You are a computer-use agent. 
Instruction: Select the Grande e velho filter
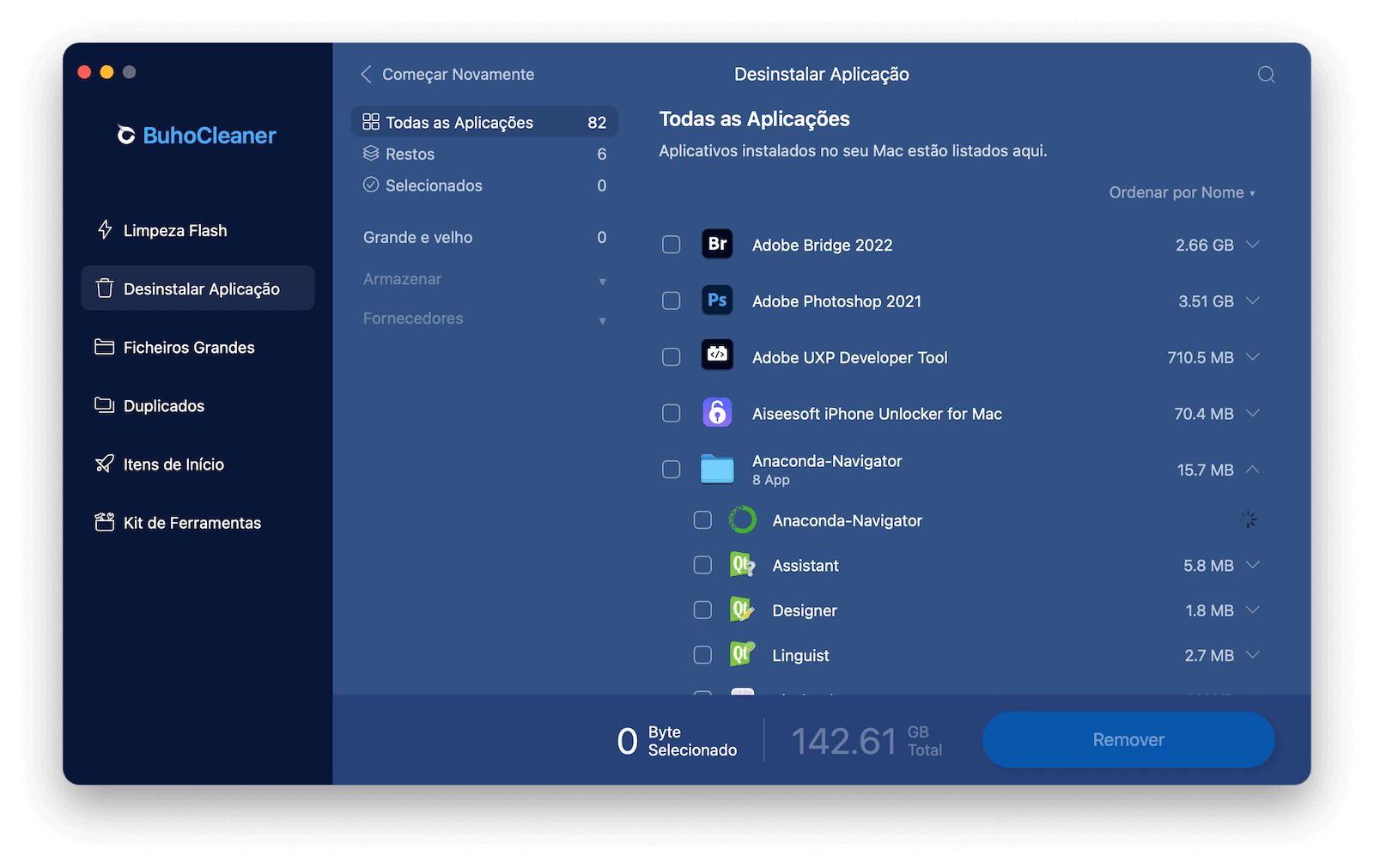(x=484, y=237)
